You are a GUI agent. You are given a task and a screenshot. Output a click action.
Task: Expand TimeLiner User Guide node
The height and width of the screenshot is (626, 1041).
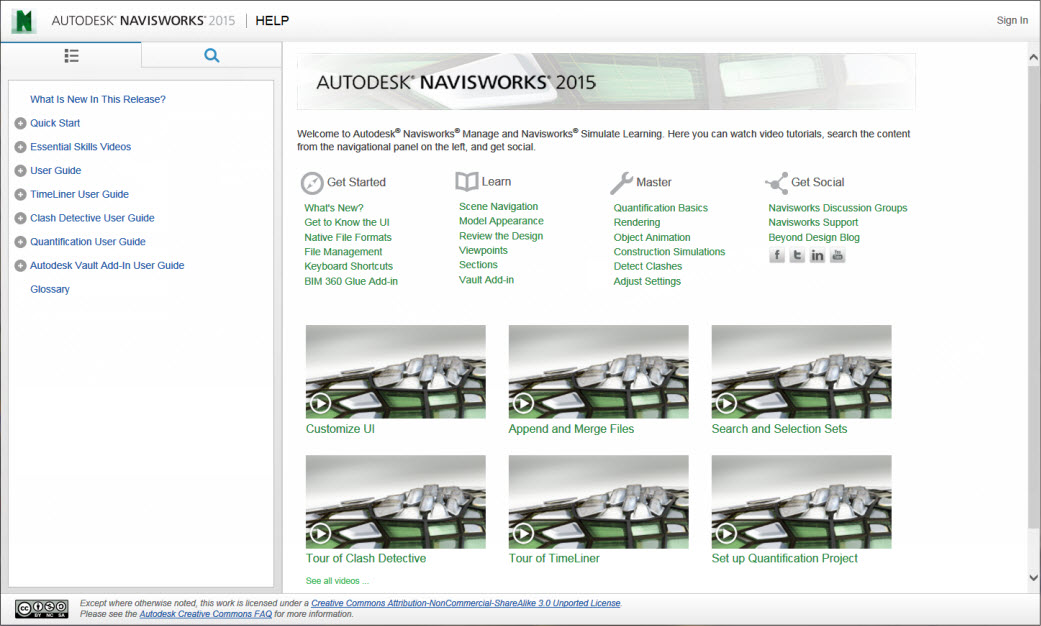click(21, 195)
